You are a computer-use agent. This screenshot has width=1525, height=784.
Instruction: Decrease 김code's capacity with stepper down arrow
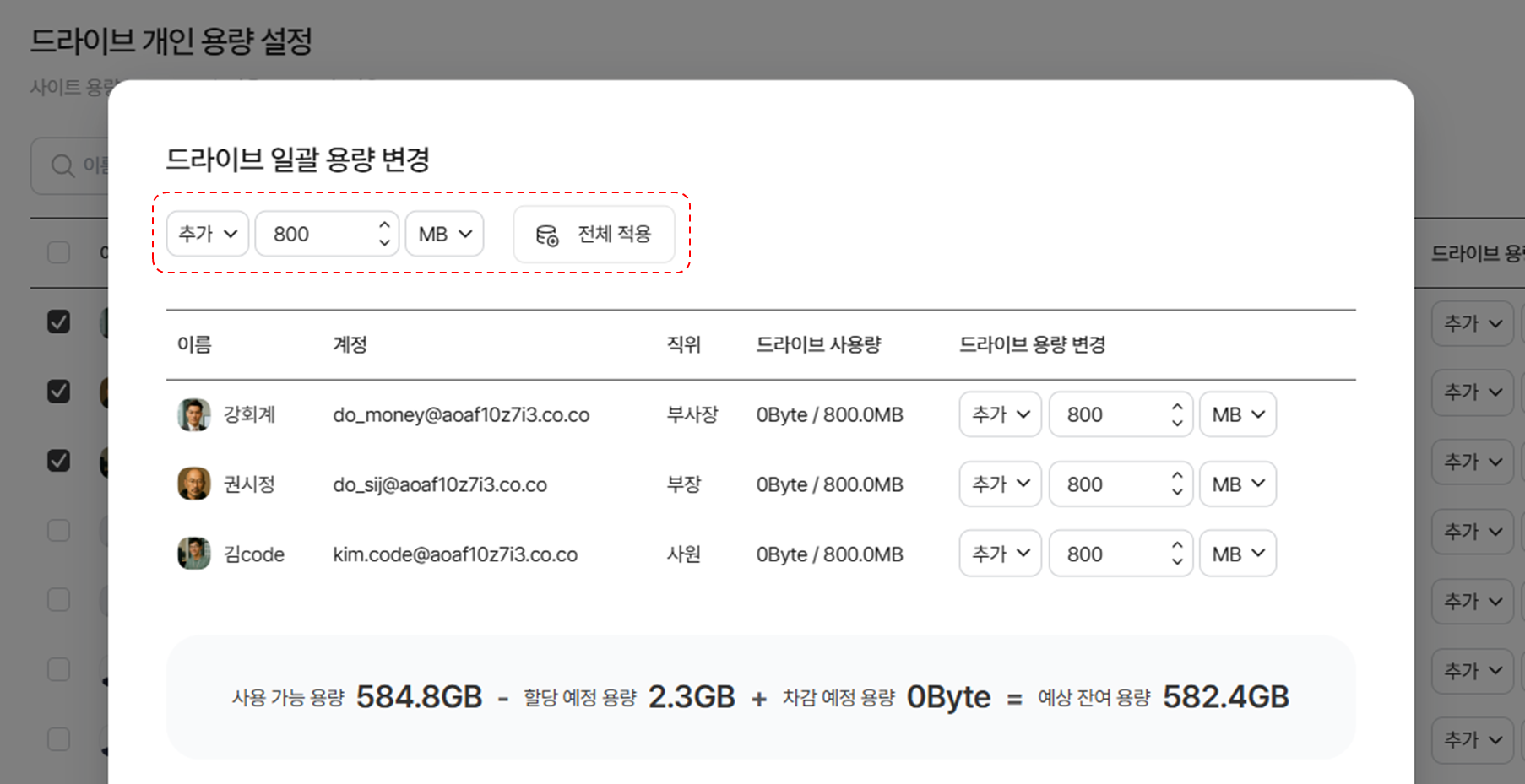coord(1177,563)
